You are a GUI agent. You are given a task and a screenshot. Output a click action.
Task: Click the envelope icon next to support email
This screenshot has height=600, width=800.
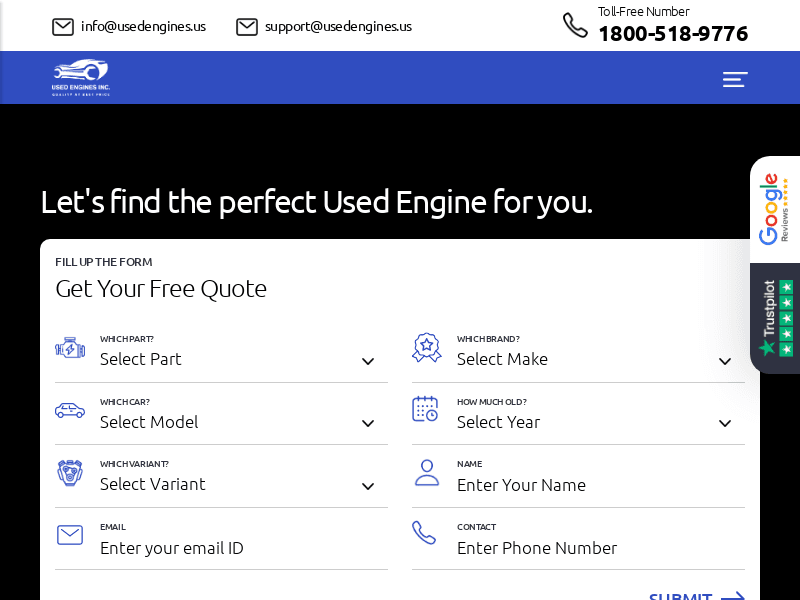(x=247, y=27)
